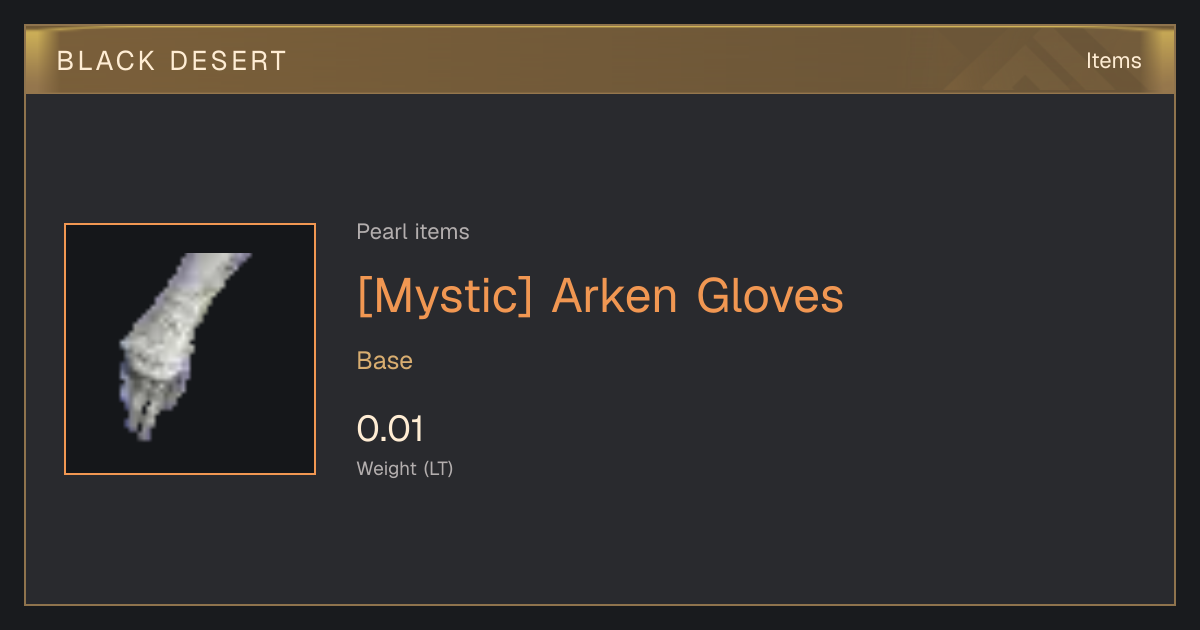Select the Pearl items category label
This screenshot has height=630, width=1200.
tap(413, 232)
